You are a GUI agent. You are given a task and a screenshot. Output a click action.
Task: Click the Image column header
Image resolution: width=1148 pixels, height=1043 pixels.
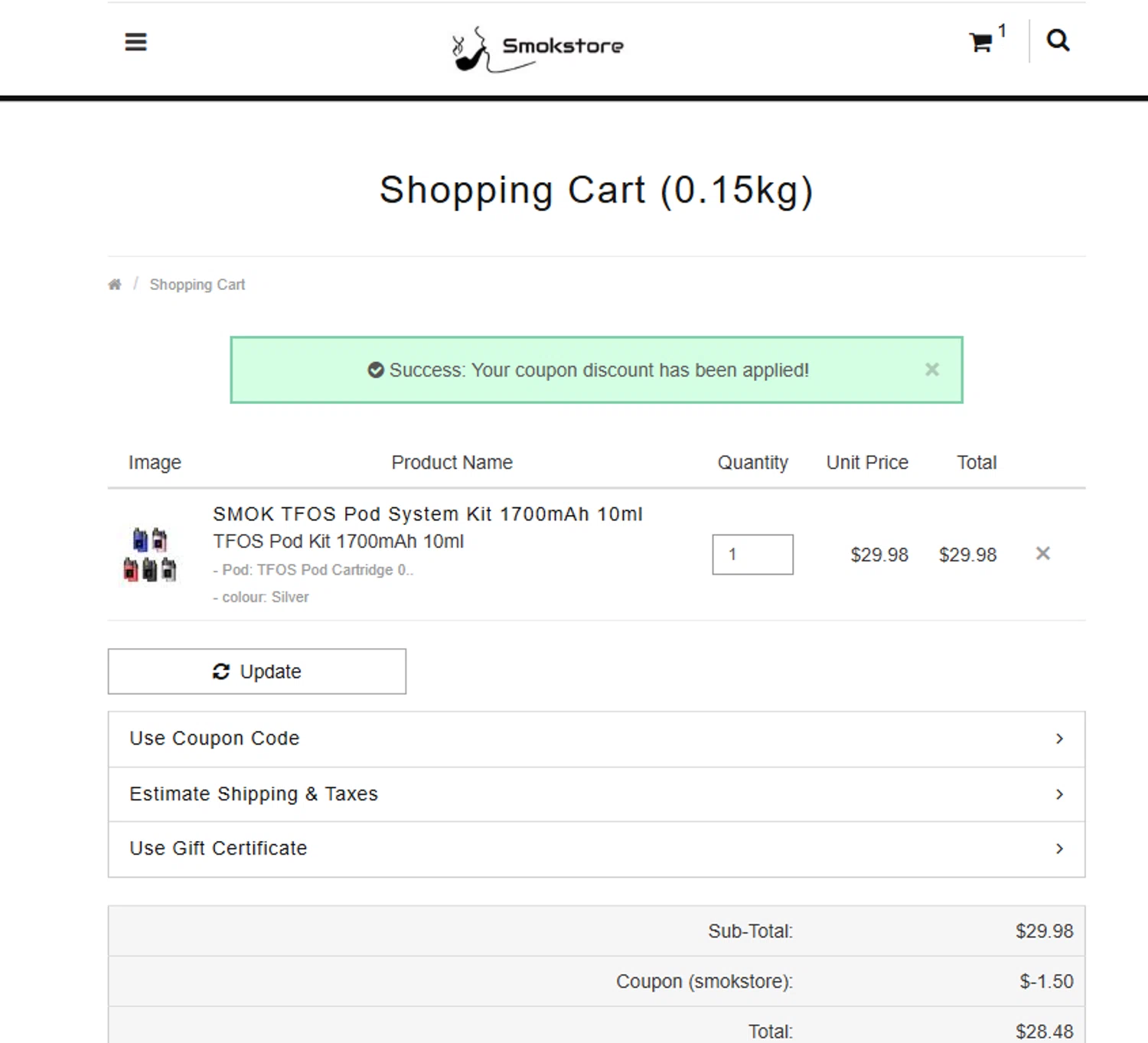(155, 463)
